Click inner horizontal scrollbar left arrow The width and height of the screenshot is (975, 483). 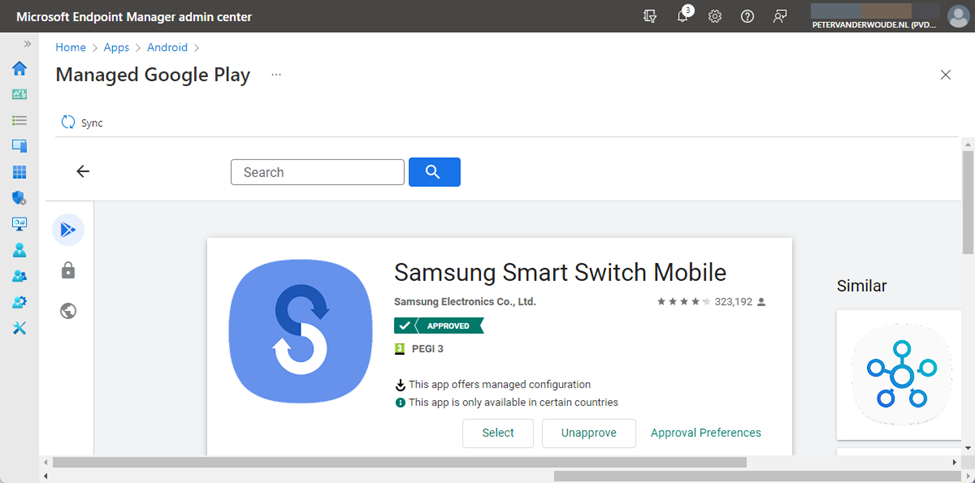(x=47, y=462)
